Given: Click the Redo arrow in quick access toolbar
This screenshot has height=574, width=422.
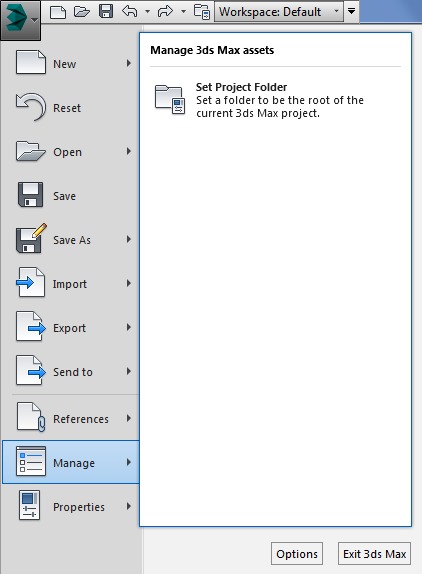Looking at the screenshot, I should tap(165, 11).
